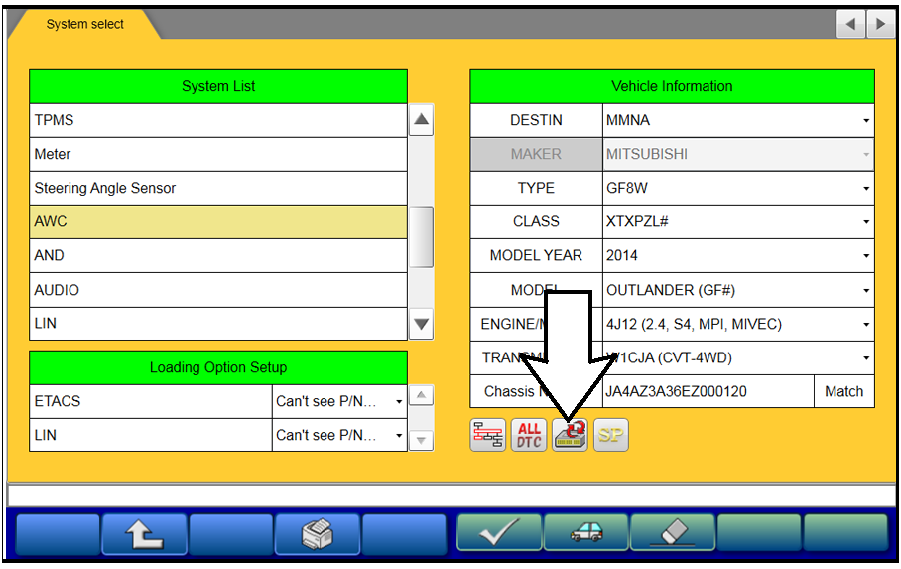Click the Chassis No. input field

(707, 391)
